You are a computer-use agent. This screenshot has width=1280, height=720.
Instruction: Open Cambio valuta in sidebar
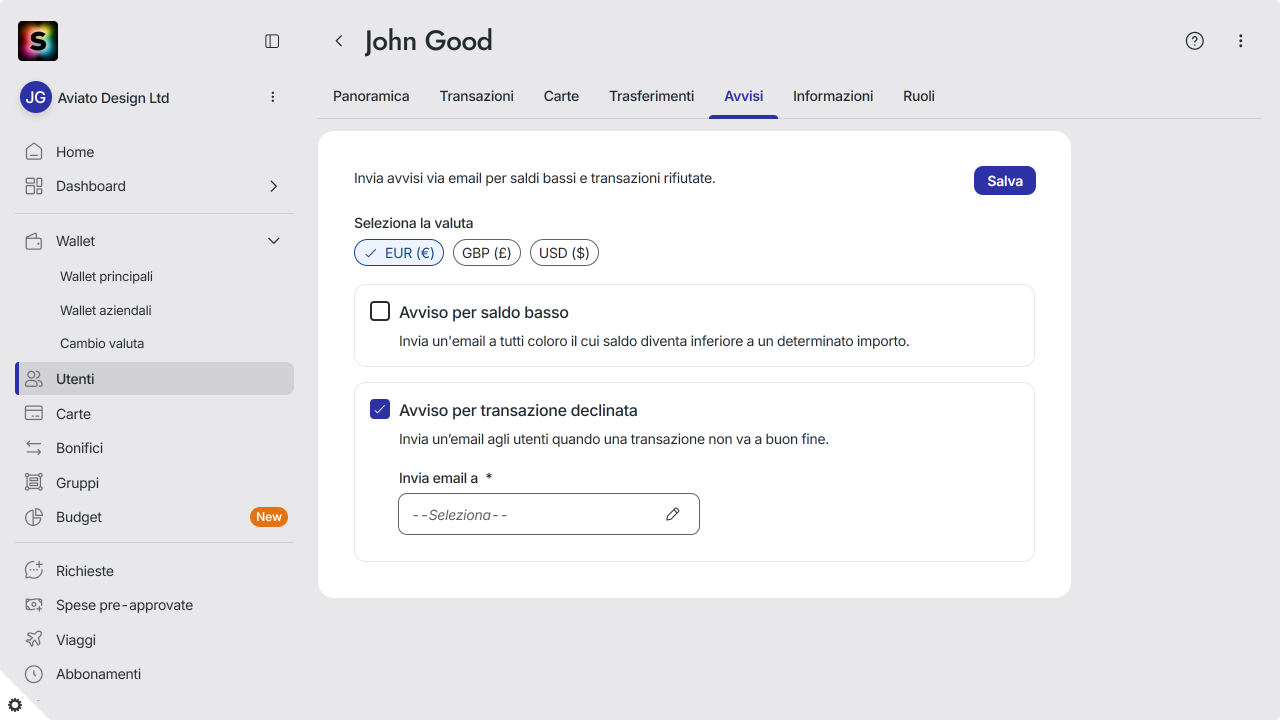102,343
